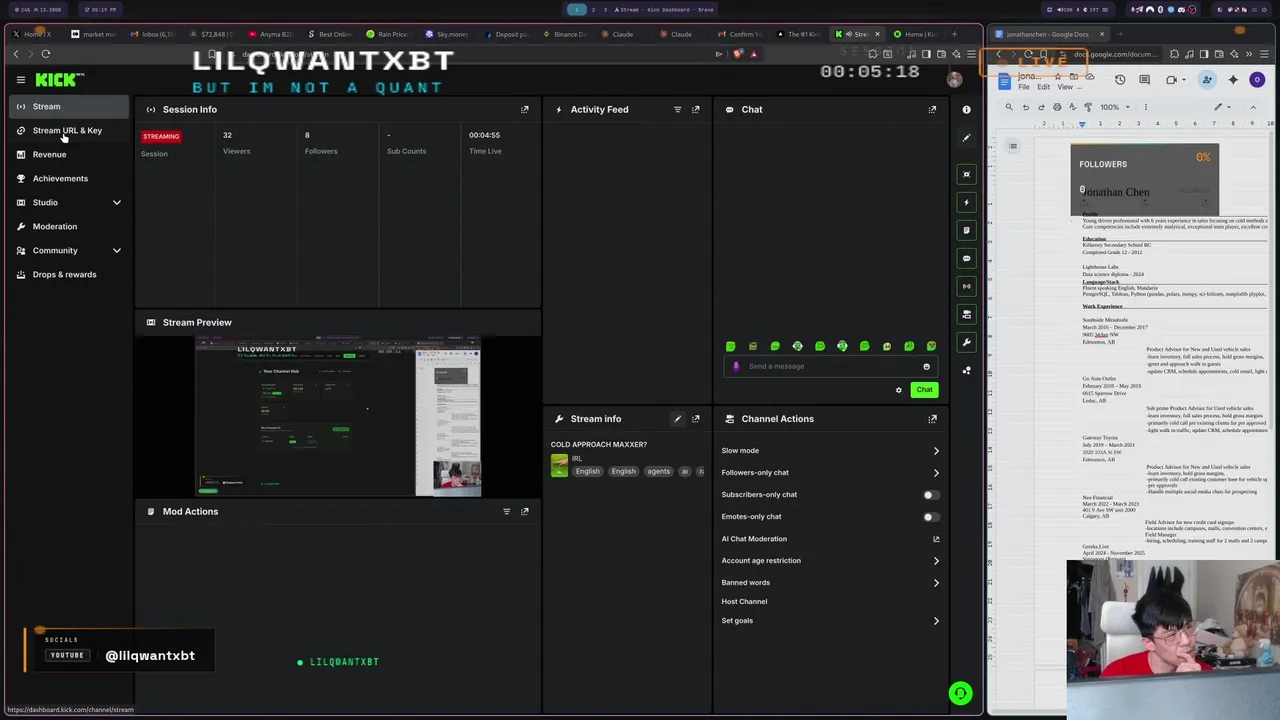Open green support chat bubble
The height and width of the screenshot is (720, 1280).
(x=960, y=693)
